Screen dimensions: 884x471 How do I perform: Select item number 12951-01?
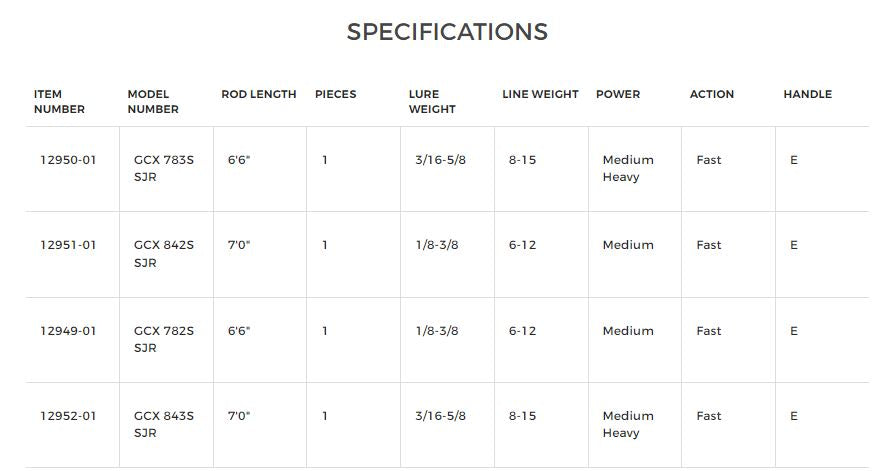[68, 245]
